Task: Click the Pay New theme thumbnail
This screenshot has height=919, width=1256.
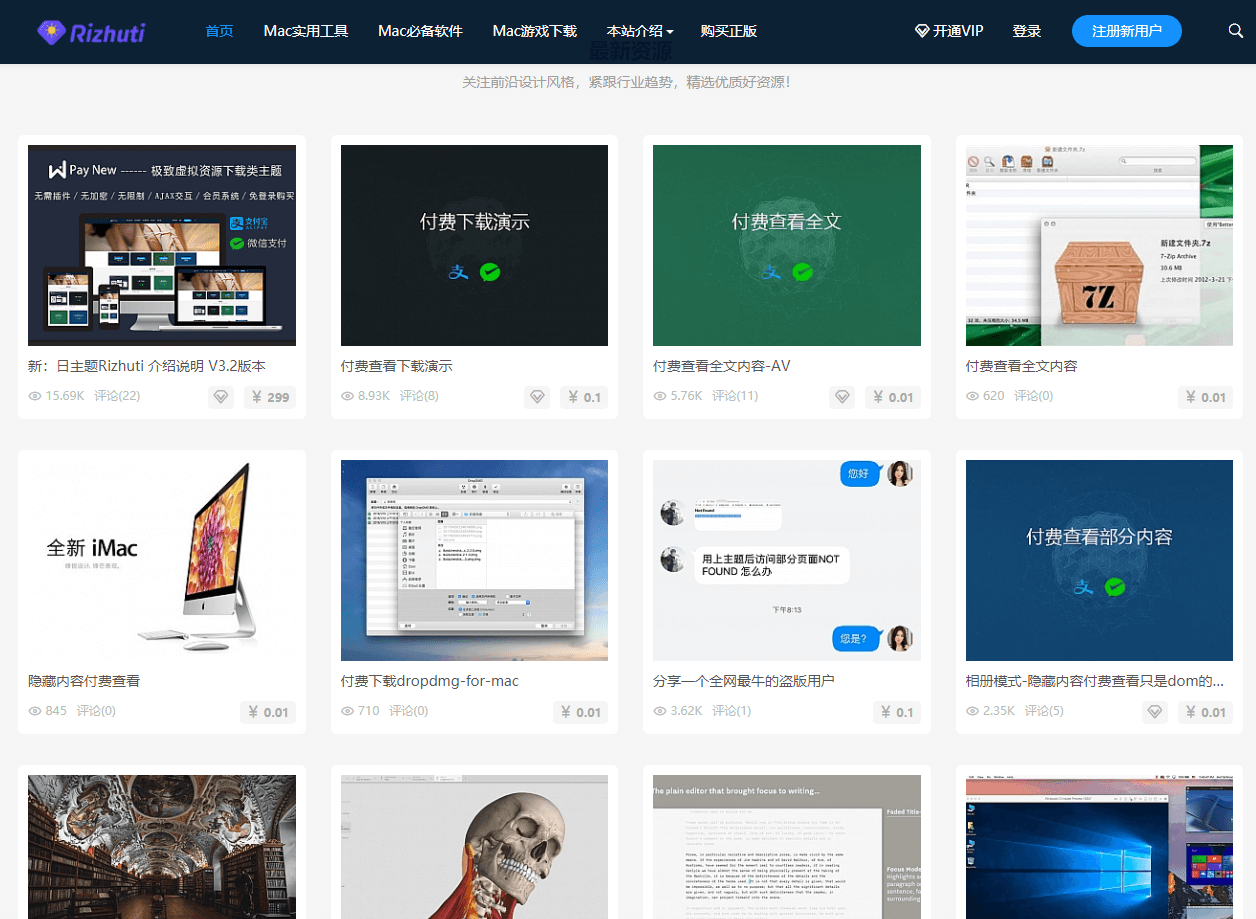Action: 162,245
